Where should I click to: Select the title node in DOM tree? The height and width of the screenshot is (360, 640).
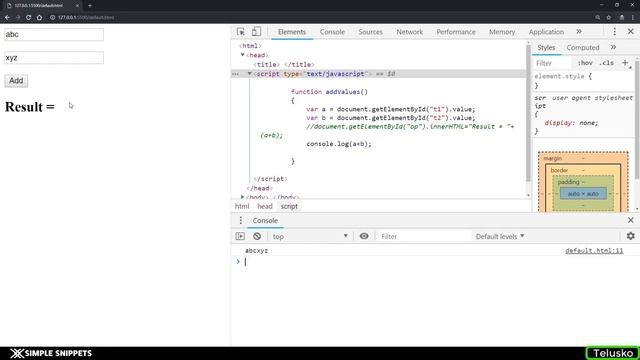point(284,64)
